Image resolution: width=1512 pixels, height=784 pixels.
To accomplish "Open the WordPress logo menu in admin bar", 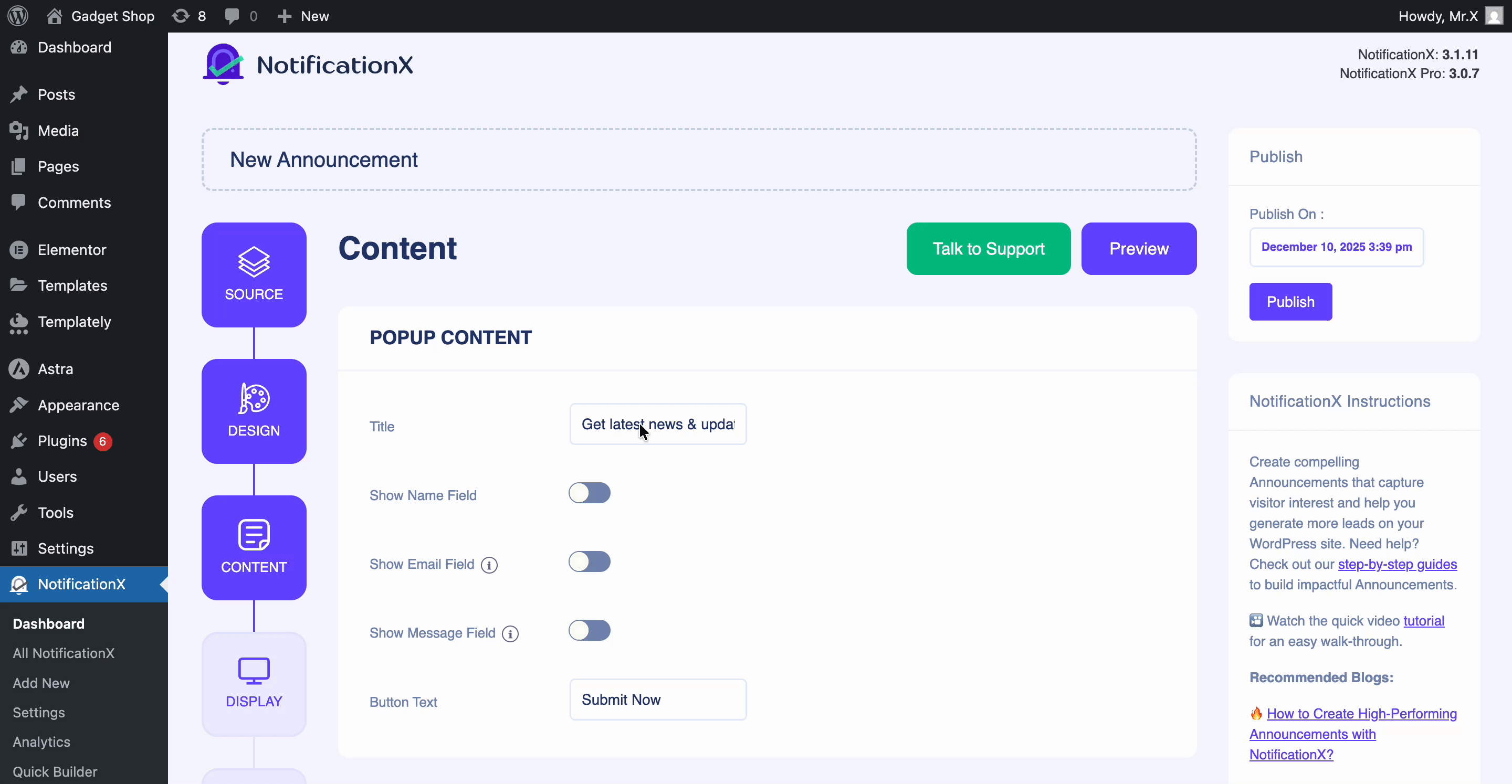I will point(17,15).
